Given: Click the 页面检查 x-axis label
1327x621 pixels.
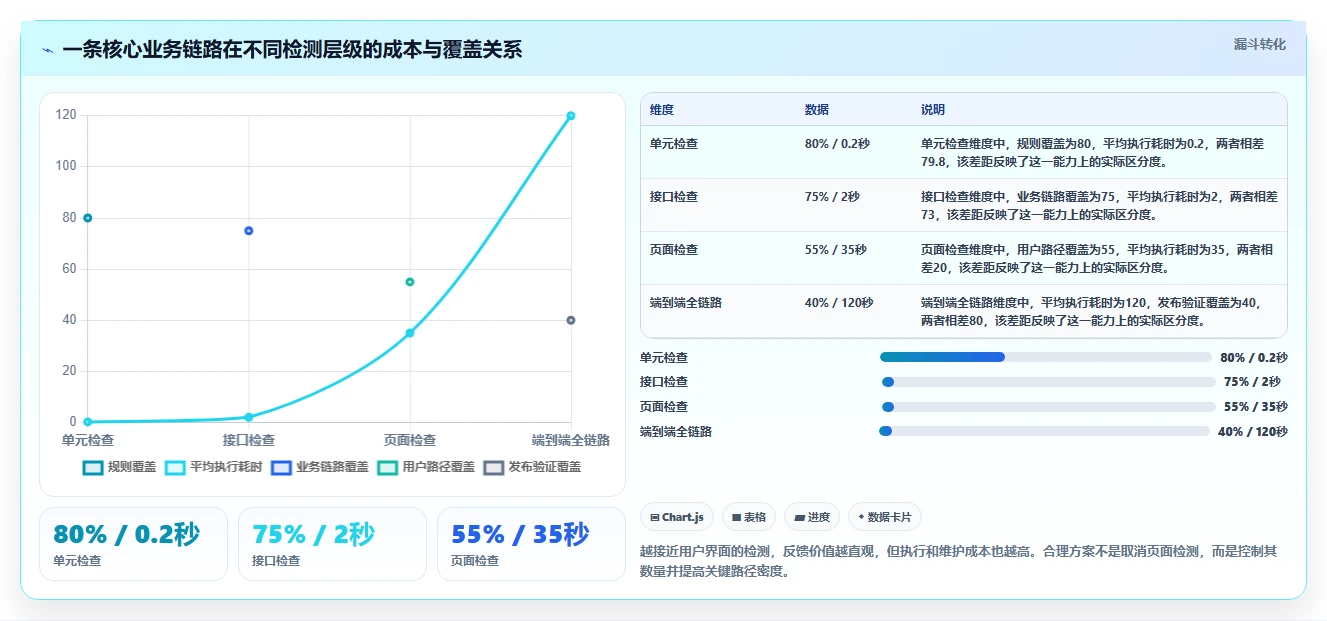Looking at the screenshot, I should tap(410, 440).
